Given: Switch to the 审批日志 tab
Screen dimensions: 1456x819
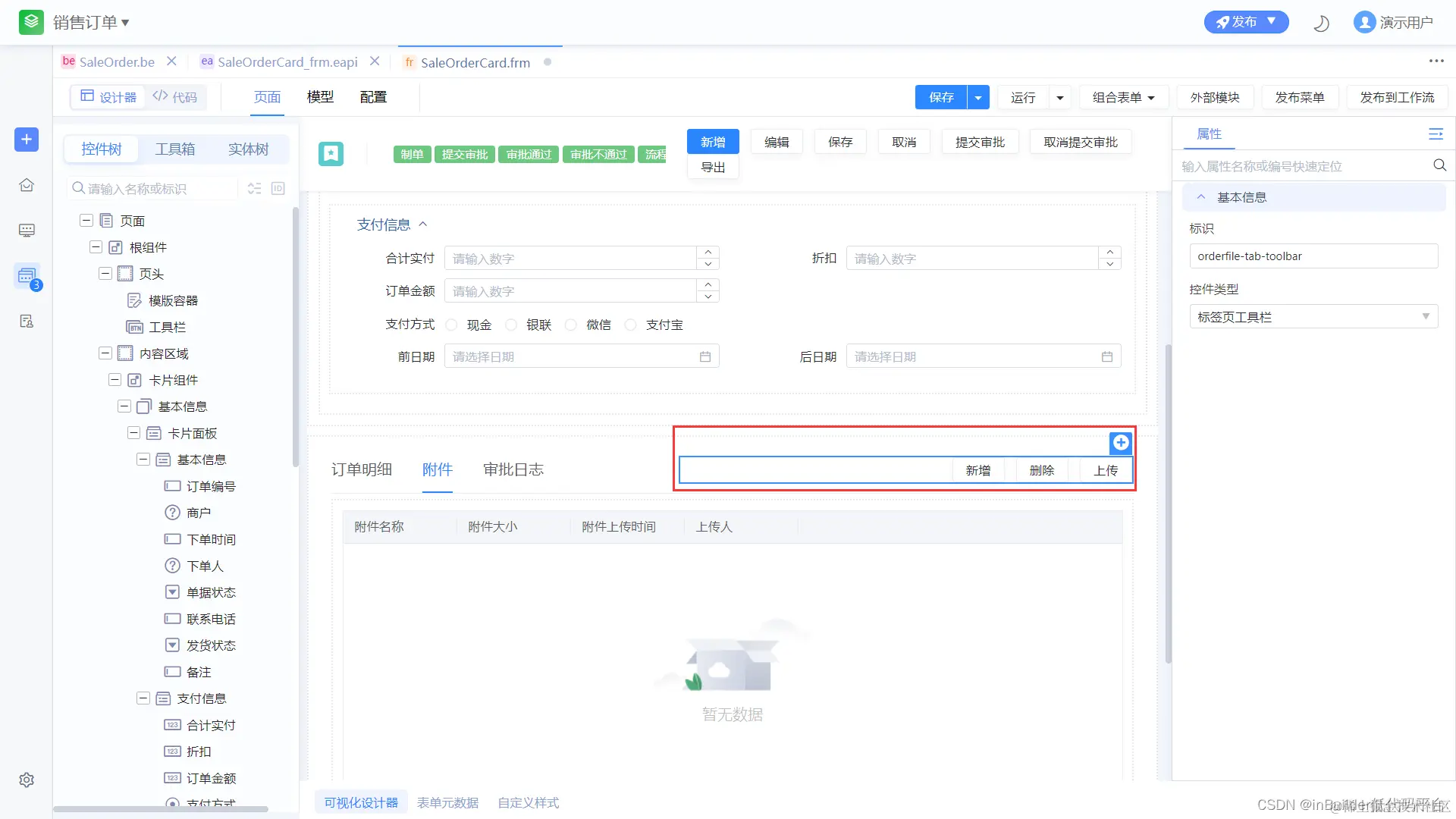Looking at the screenshot, I should tap(513, 470).
